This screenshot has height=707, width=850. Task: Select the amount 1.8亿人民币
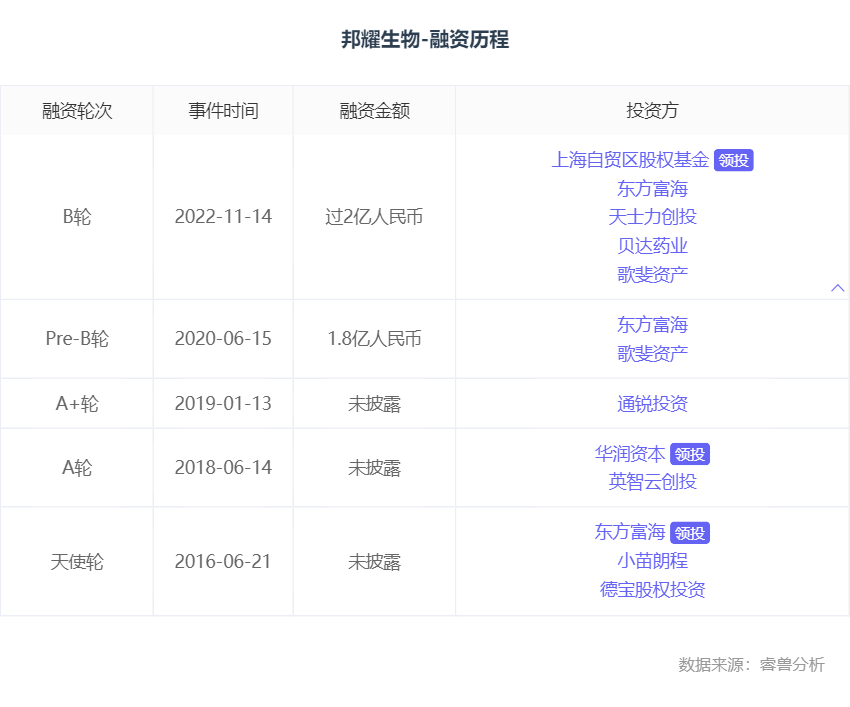(x=375, y=339)
